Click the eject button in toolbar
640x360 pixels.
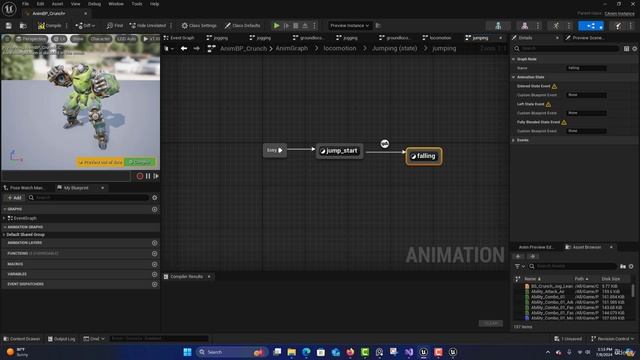pyautogui.click(x=305, y=26)
